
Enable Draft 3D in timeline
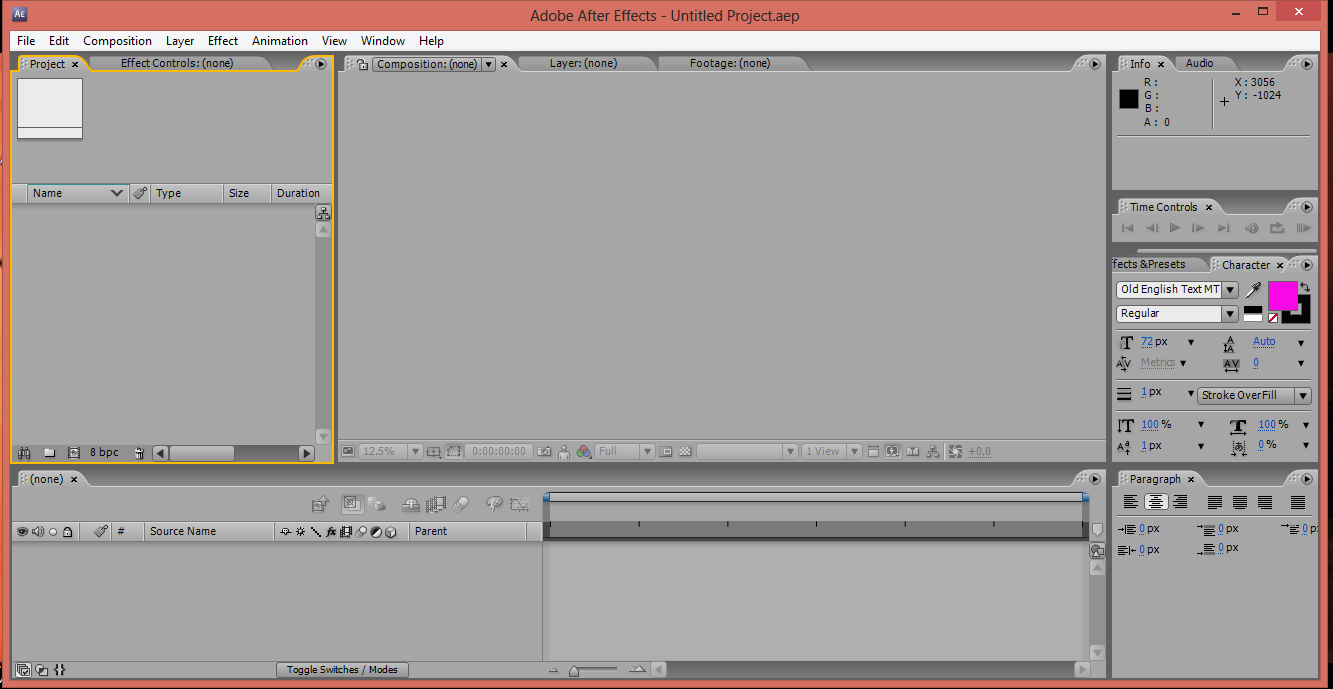pos(377,505)
